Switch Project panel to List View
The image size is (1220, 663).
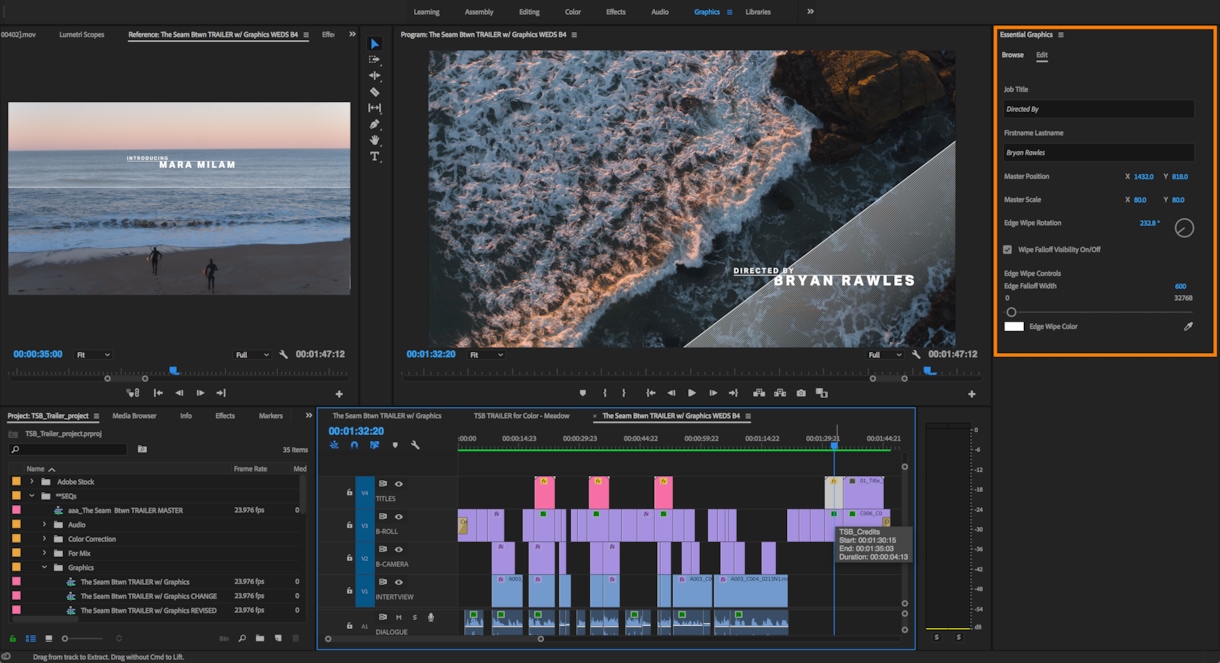(x=30, y=638)
